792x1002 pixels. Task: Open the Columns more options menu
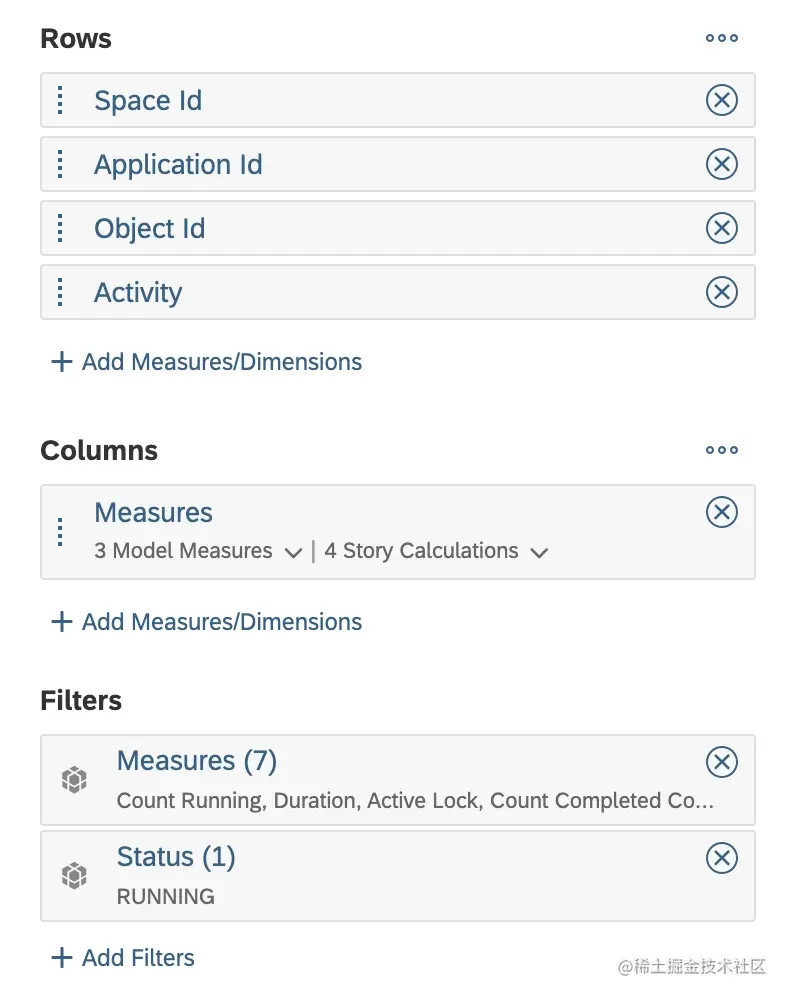721,451
